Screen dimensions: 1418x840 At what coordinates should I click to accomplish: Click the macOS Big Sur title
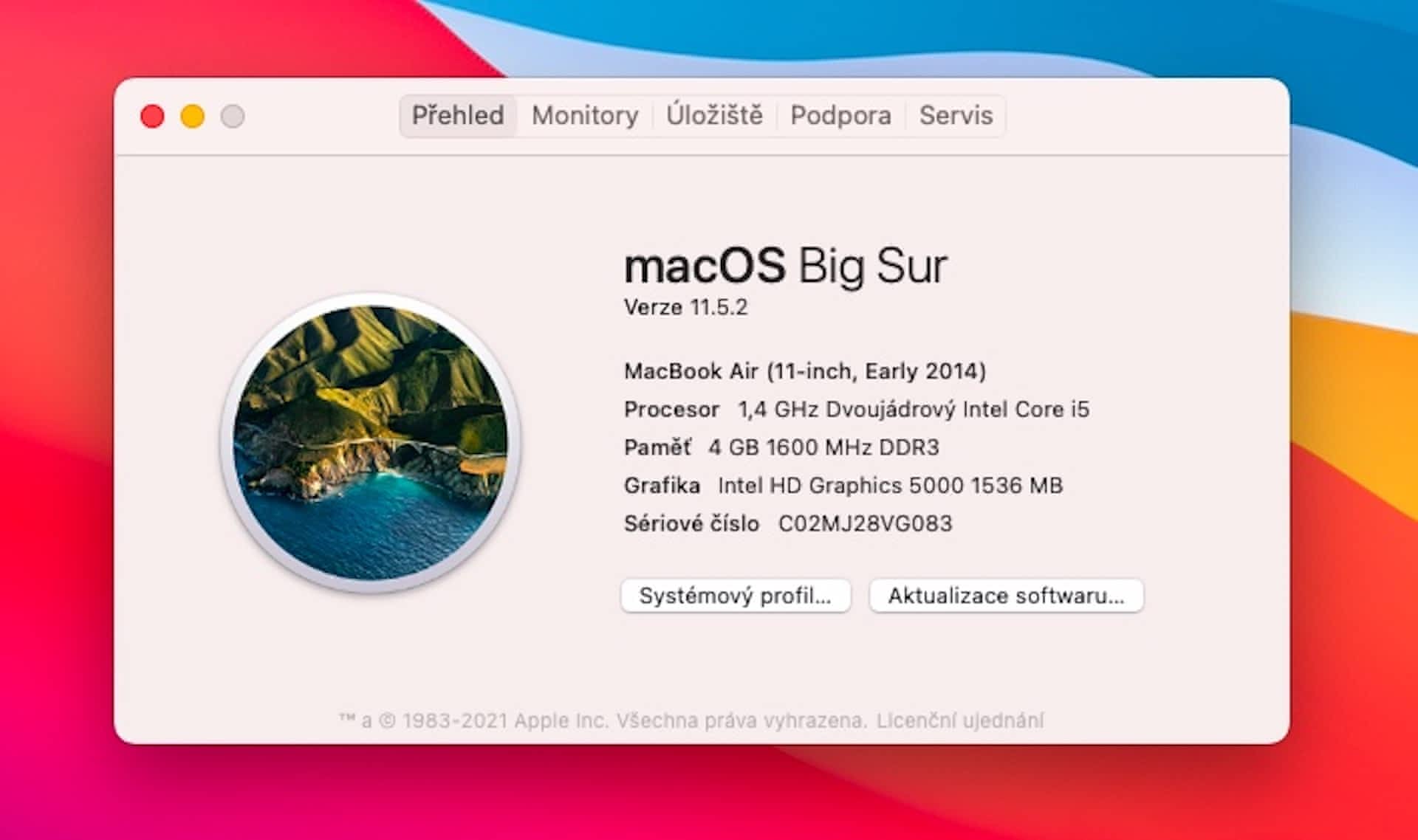(785, 266)
